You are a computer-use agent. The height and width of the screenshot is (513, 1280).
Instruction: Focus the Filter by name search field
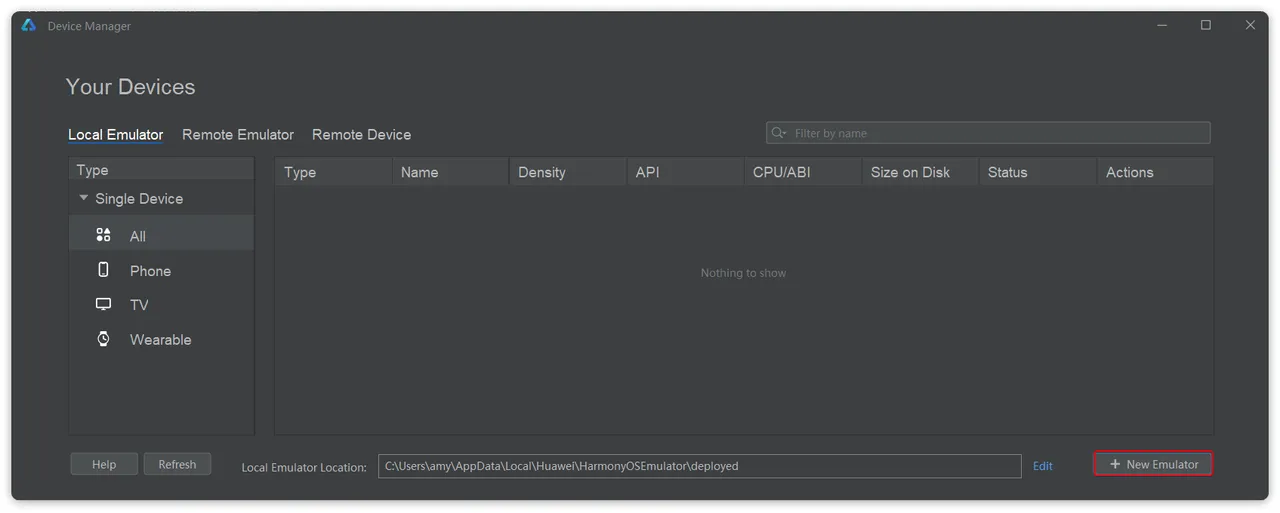(988, 133)
